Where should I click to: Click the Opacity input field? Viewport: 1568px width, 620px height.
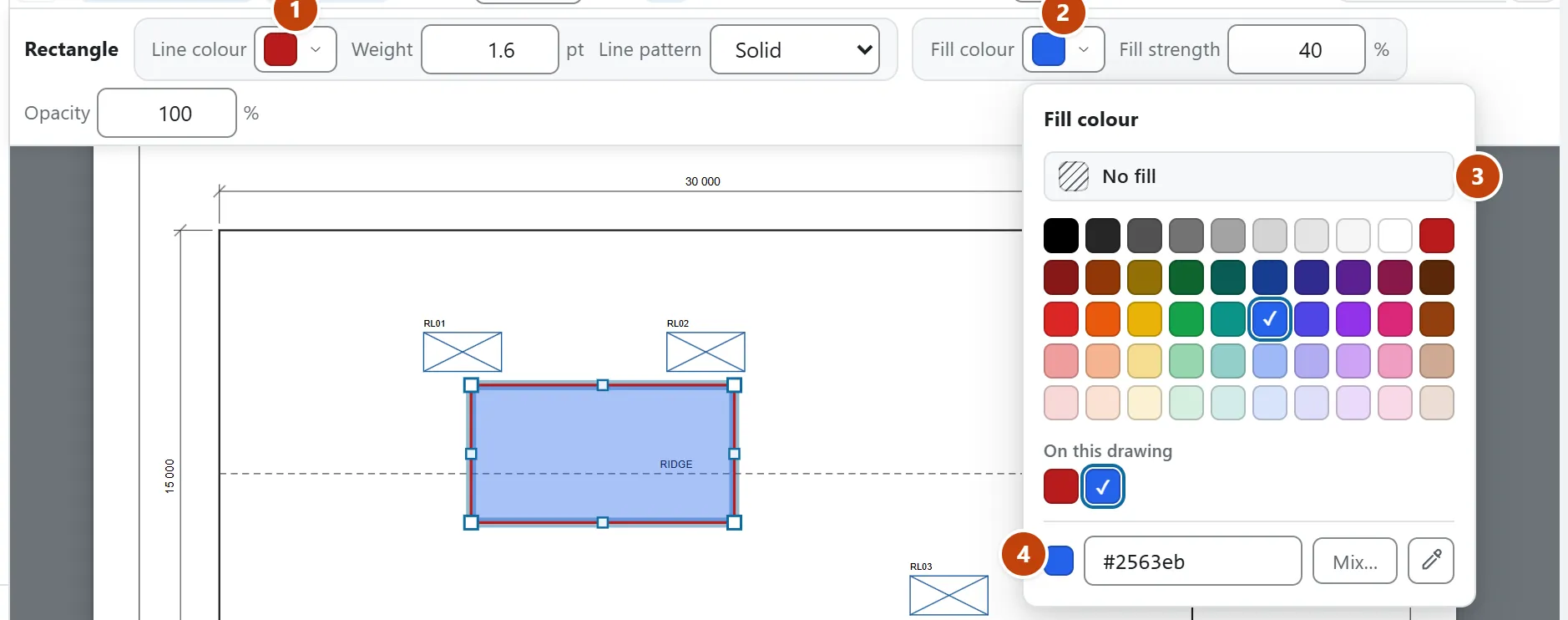tap(167, 113)
